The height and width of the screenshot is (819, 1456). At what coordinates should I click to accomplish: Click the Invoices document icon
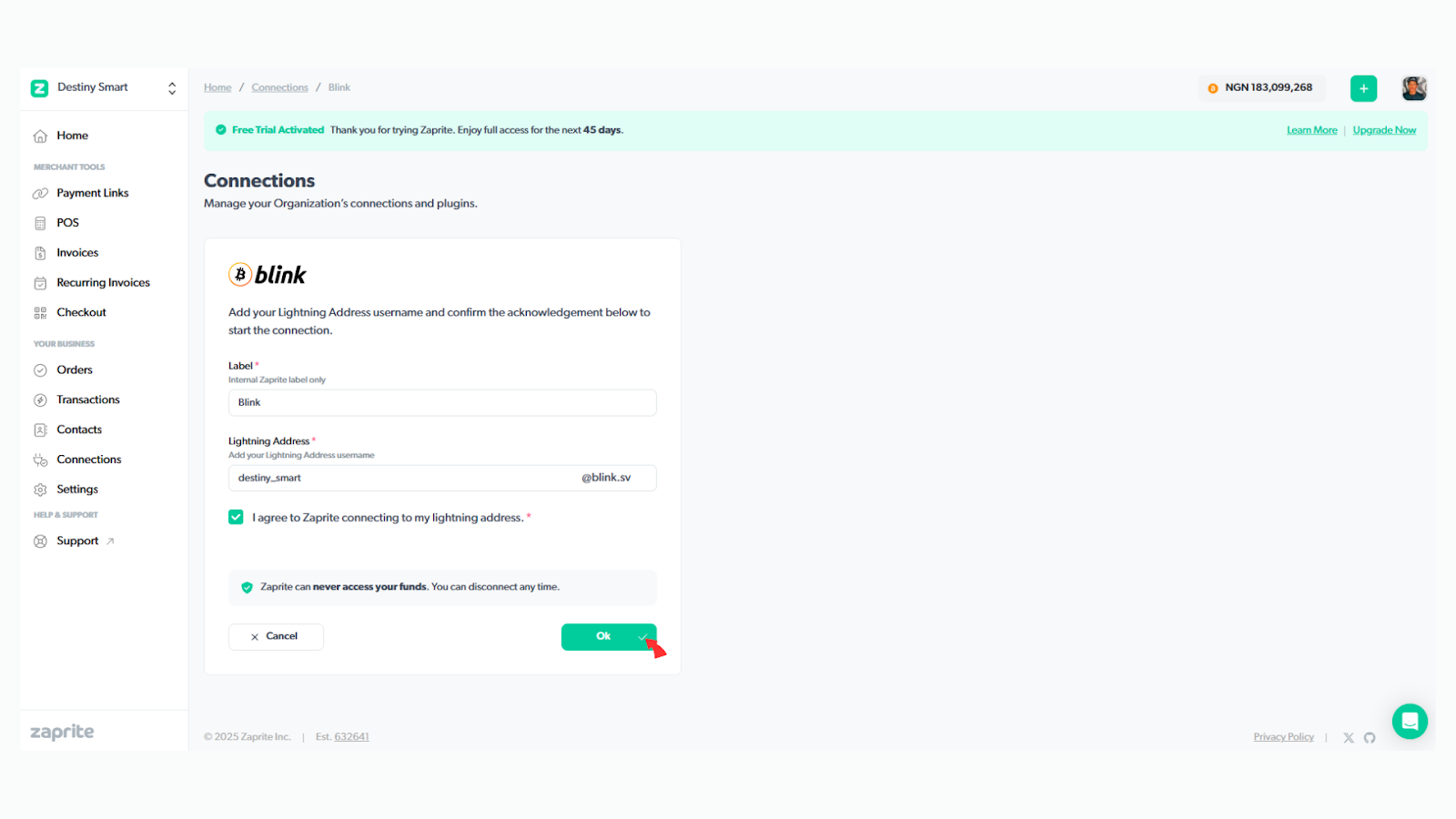[40, 254]
